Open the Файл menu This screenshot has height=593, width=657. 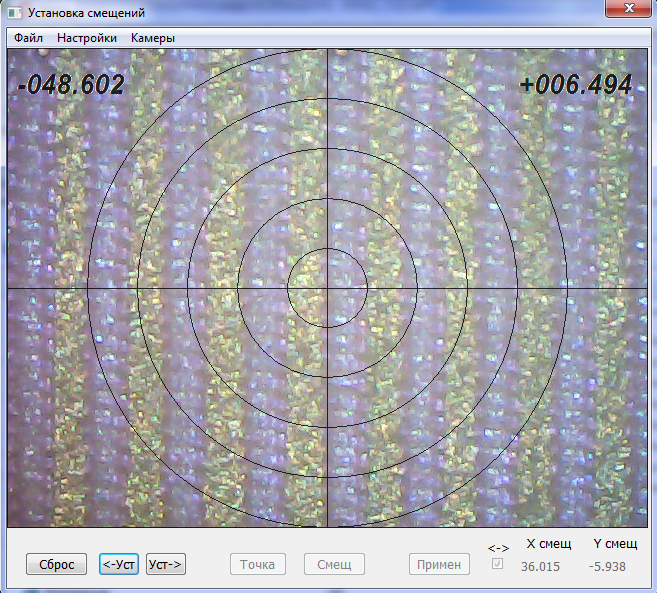click(28, 38)
